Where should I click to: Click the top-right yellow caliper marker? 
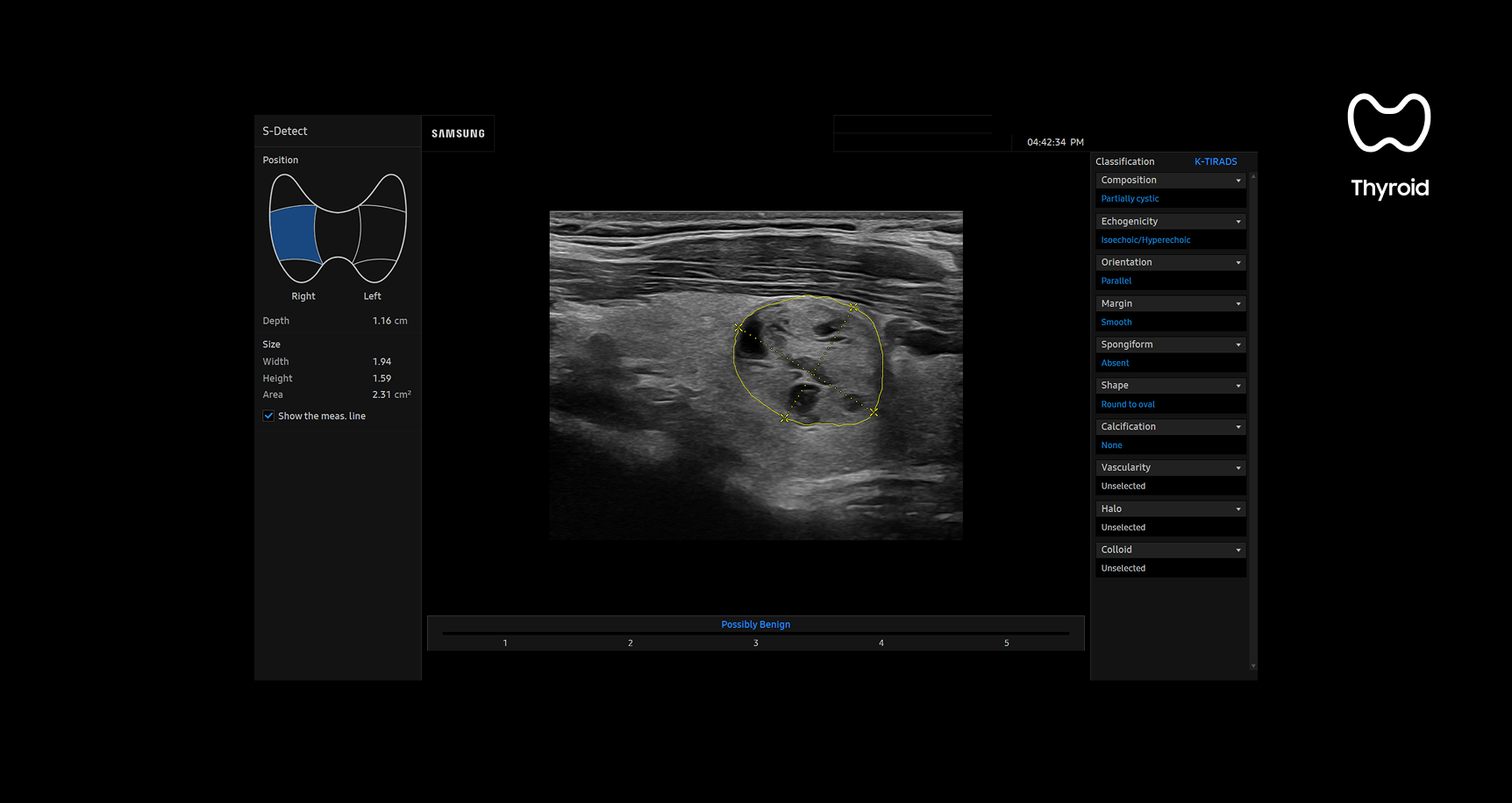click(853, 308)
